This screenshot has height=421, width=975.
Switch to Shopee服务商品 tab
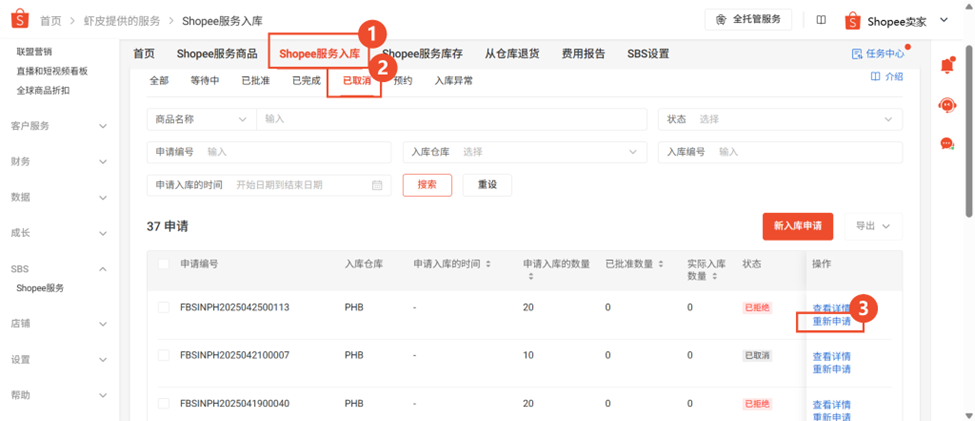pos(216,53)
